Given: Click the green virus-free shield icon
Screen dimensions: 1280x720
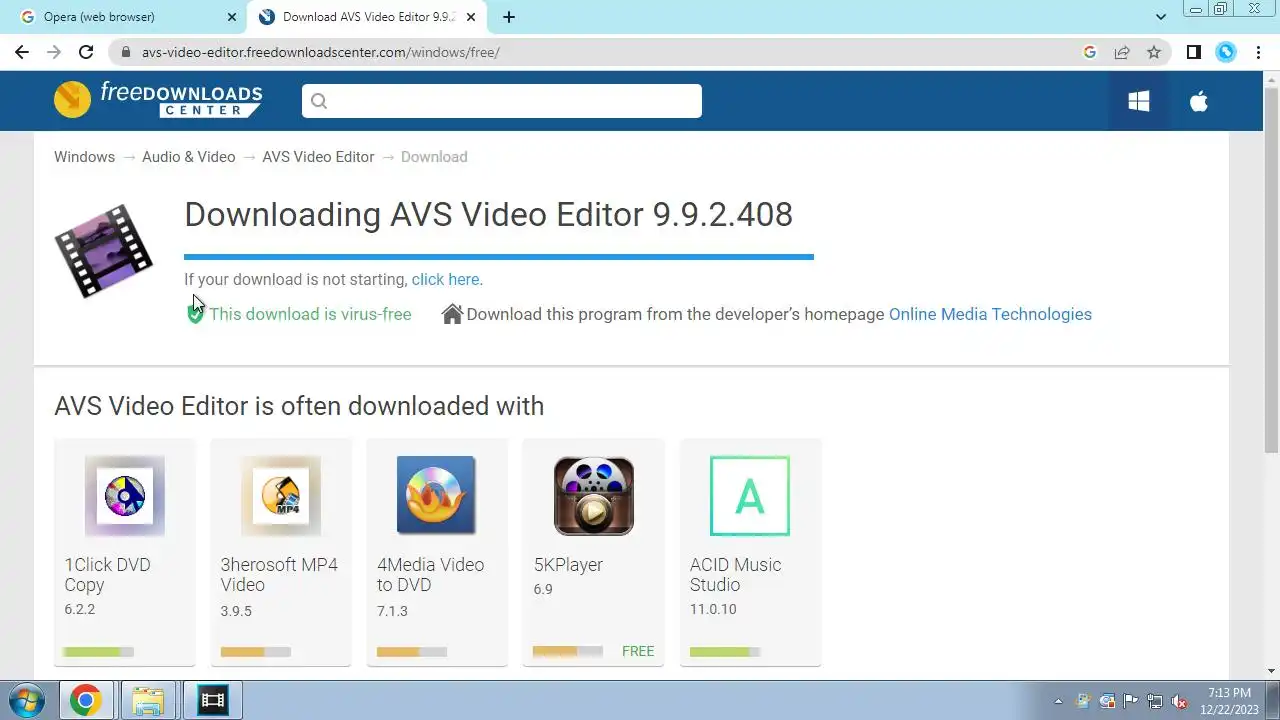Looking at the screenshot, I should pos(195,314).
